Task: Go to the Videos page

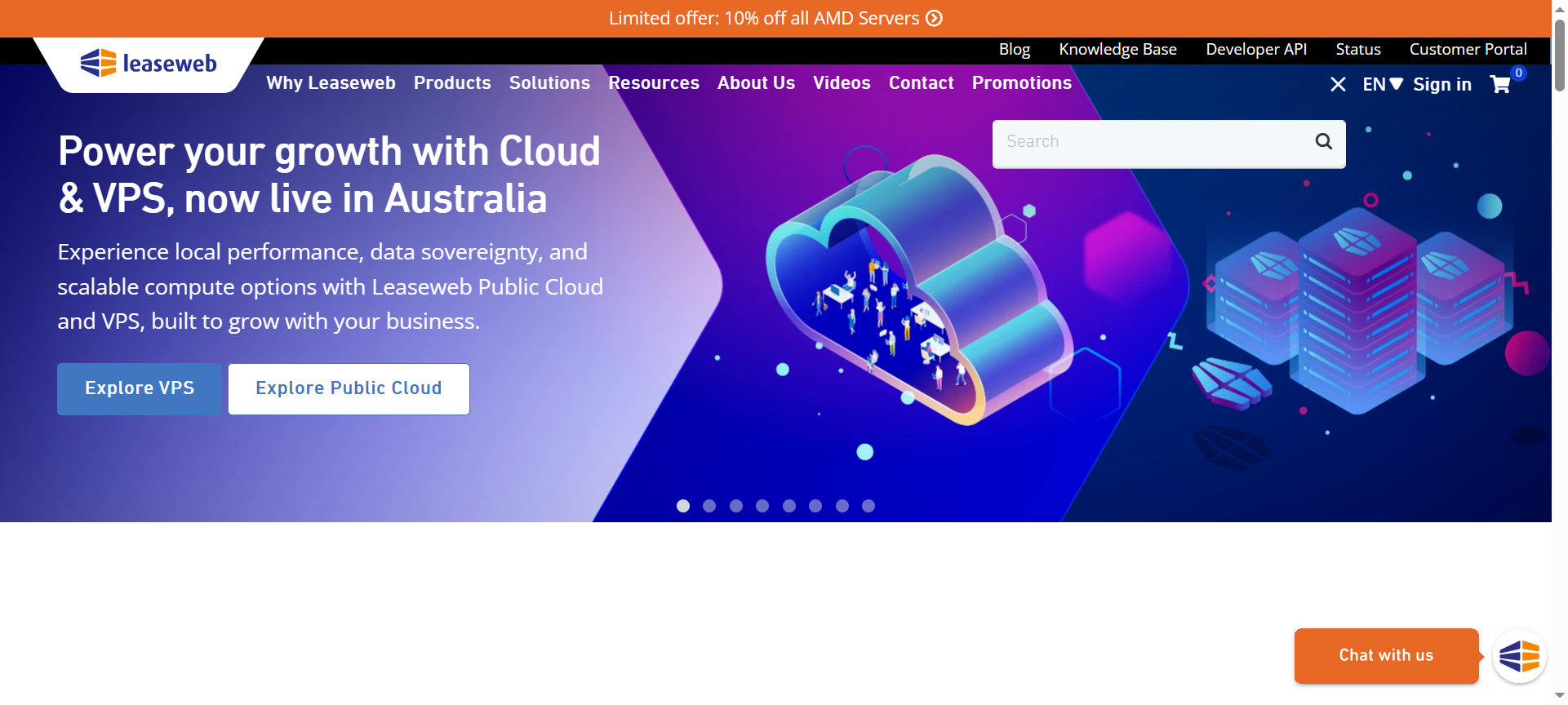Action: point(842,82)
